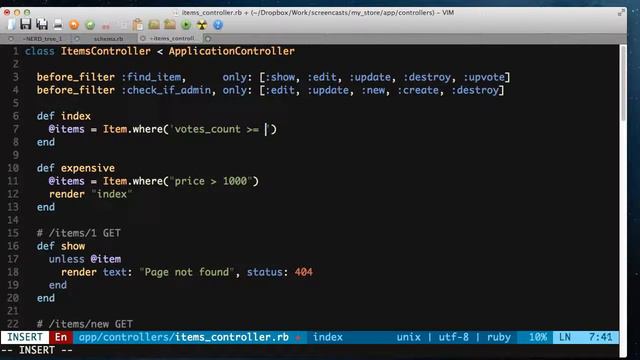Save the current file with the floppy icon
This screenshot has width=640, height=360.
coord(26,24)
